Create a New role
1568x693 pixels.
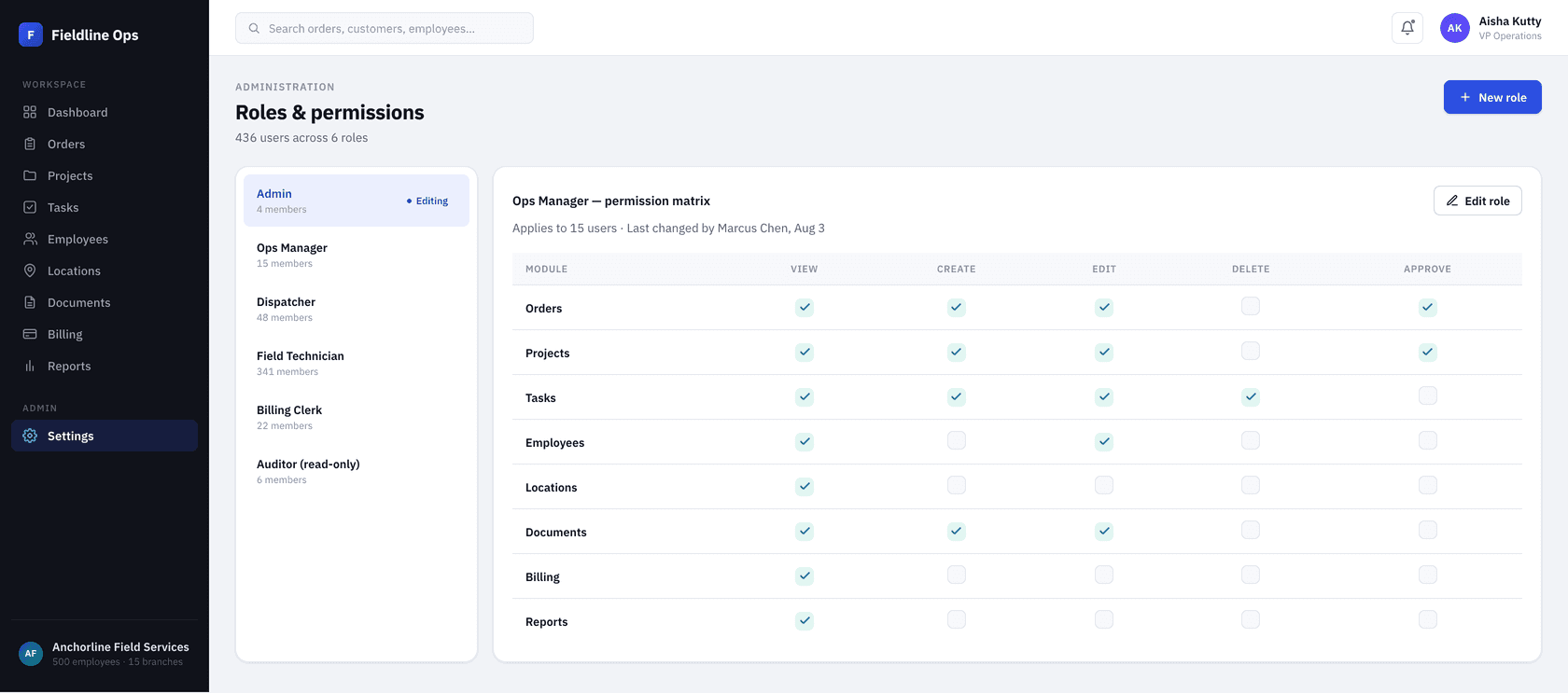(1492, 97)
